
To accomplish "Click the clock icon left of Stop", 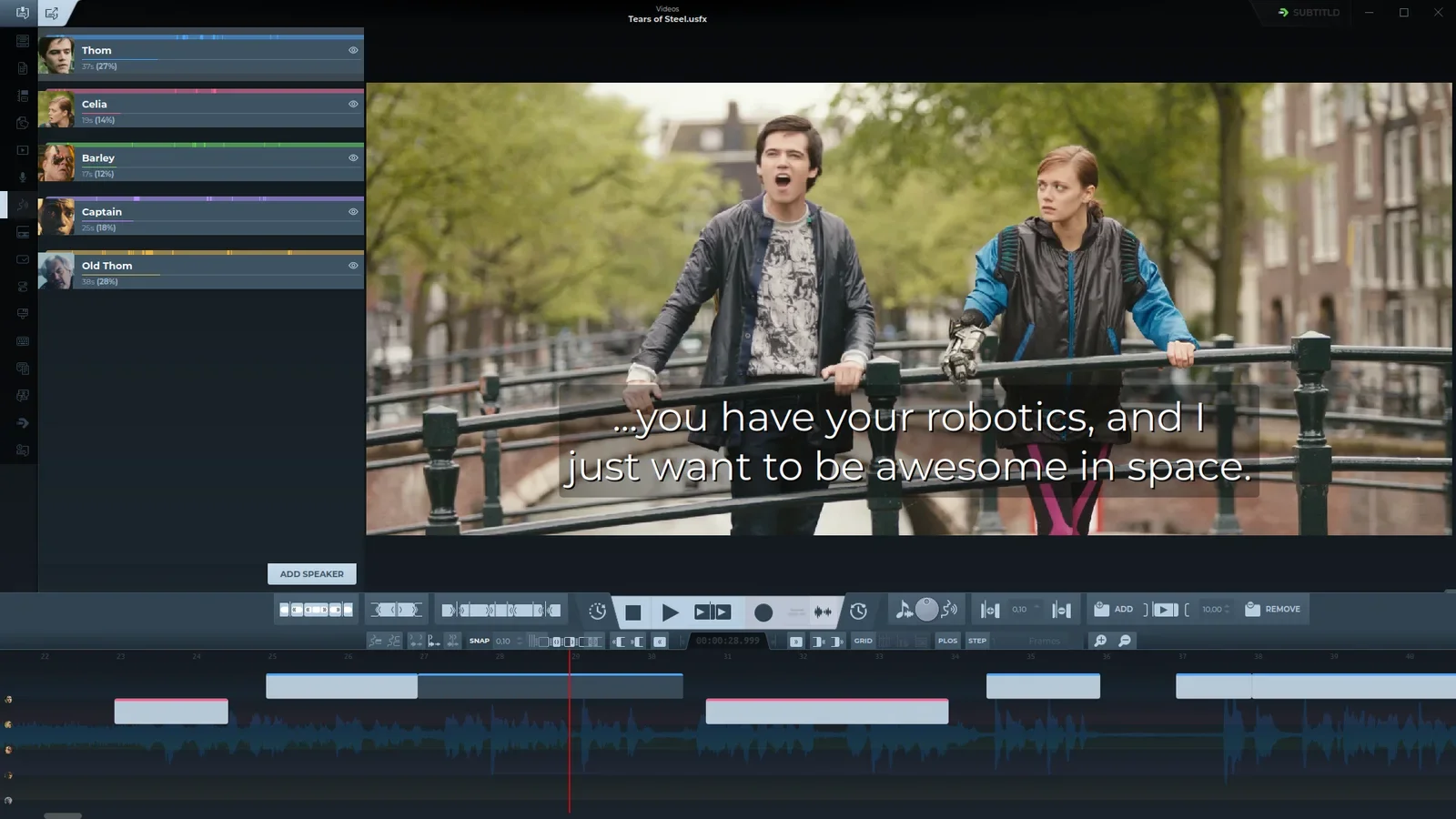I will (x=597, y=612).
